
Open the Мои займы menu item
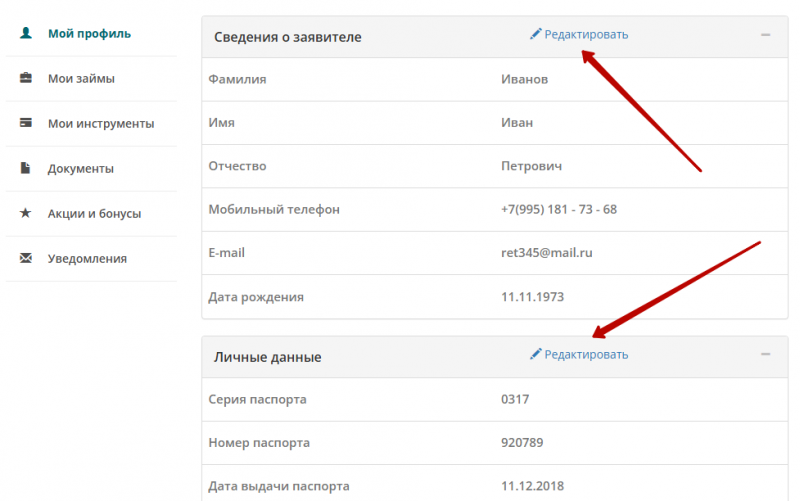click(x=81, y=79)
